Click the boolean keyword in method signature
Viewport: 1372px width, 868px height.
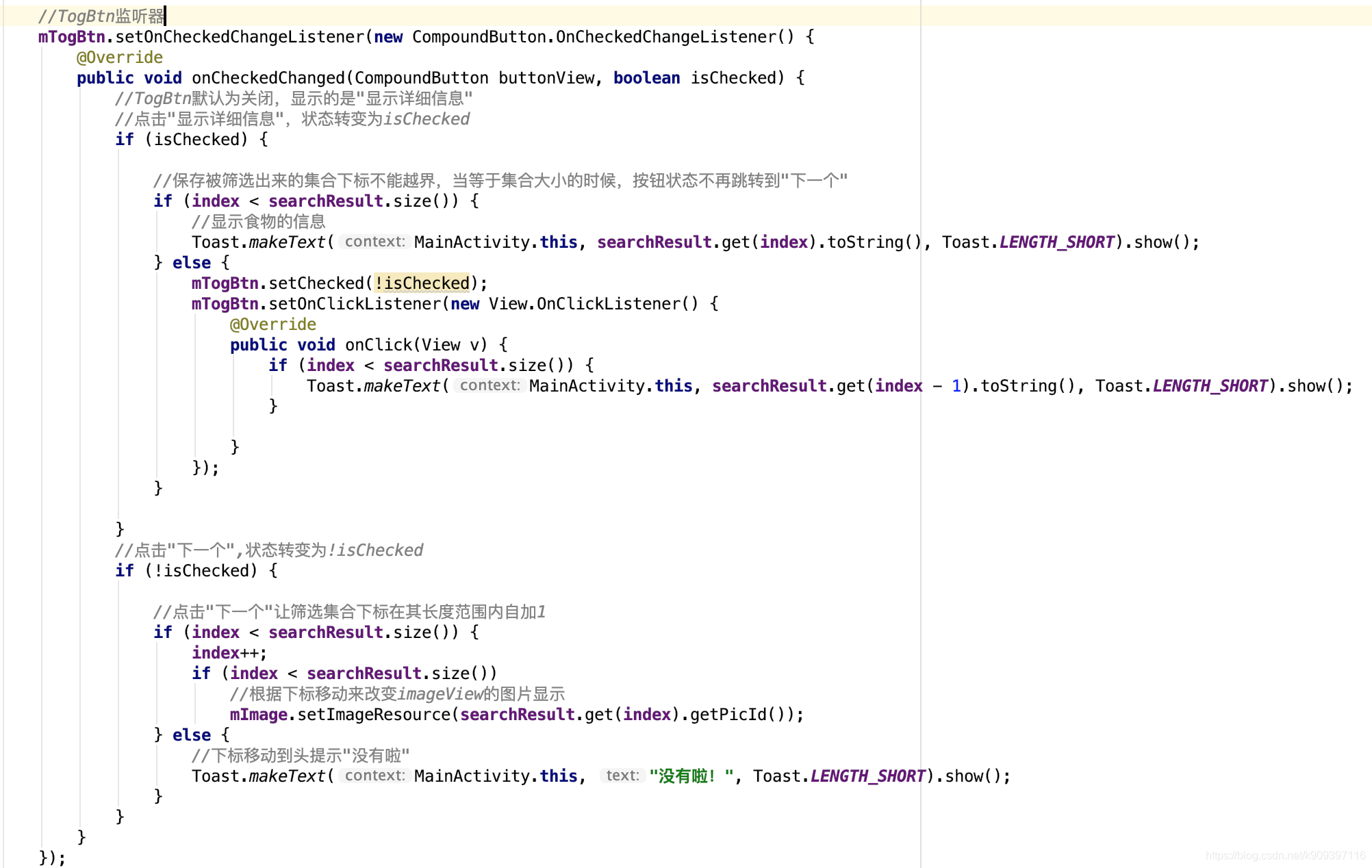pyautogui.click(x=646, y=78)
